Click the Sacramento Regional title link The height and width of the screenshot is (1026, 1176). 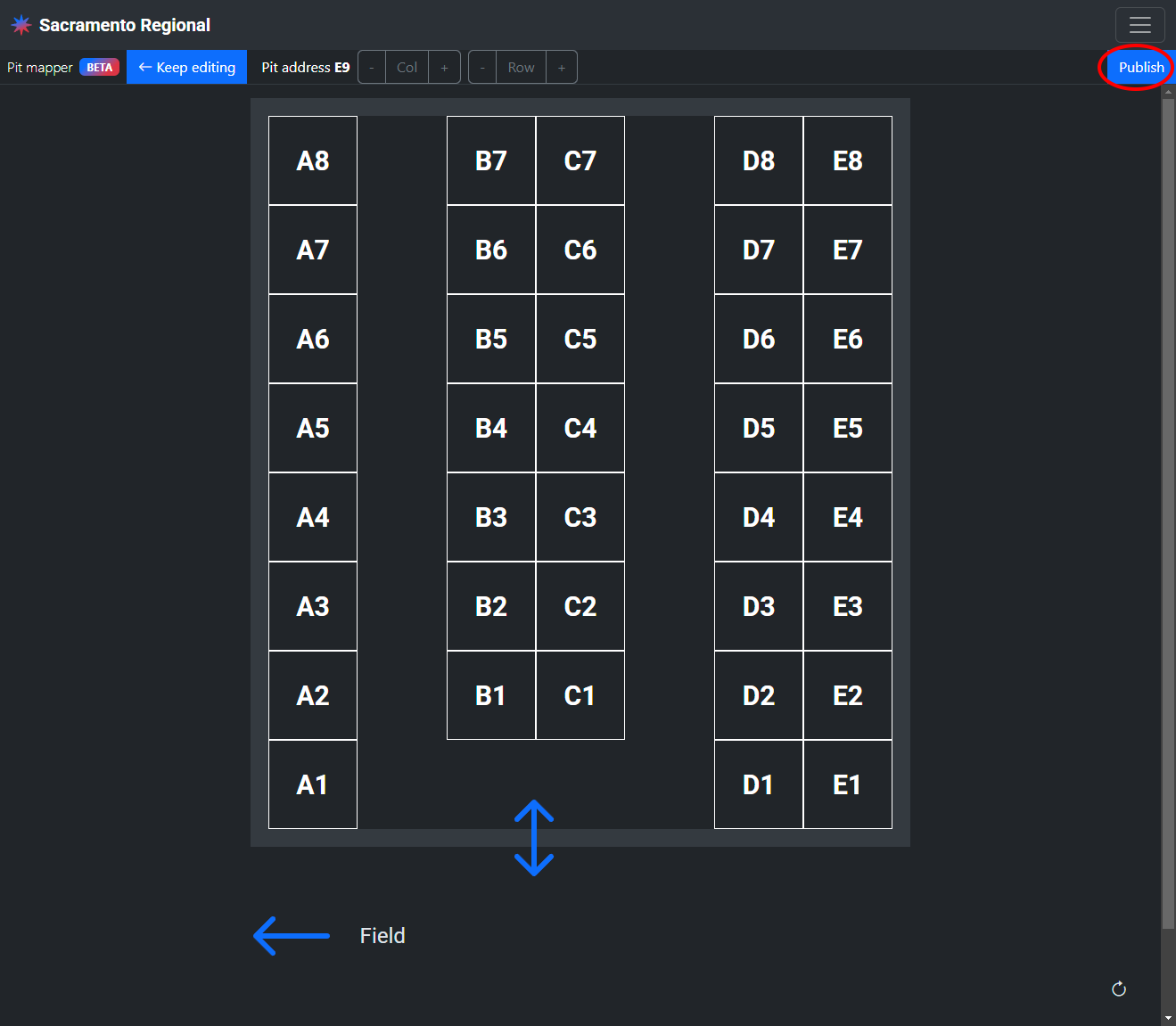(125, 25)
